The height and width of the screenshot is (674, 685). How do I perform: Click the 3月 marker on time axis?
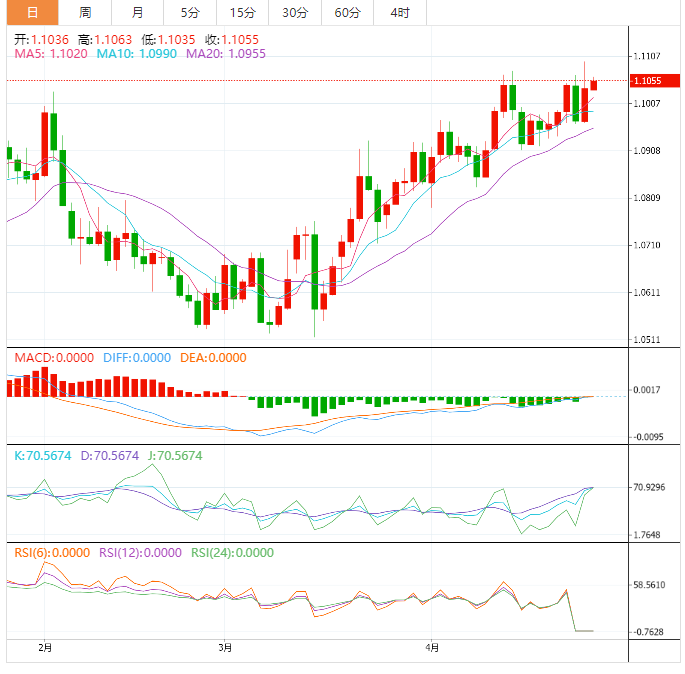tap(225, 648)
